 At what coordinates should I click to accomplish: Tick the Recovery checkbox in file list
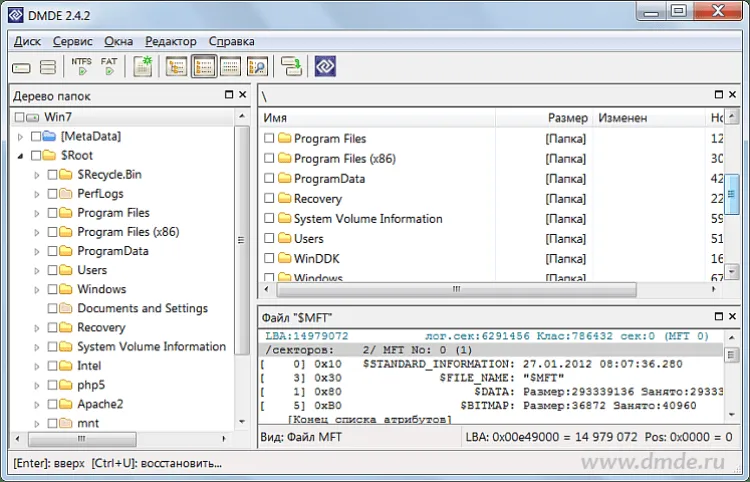(269, 199)
